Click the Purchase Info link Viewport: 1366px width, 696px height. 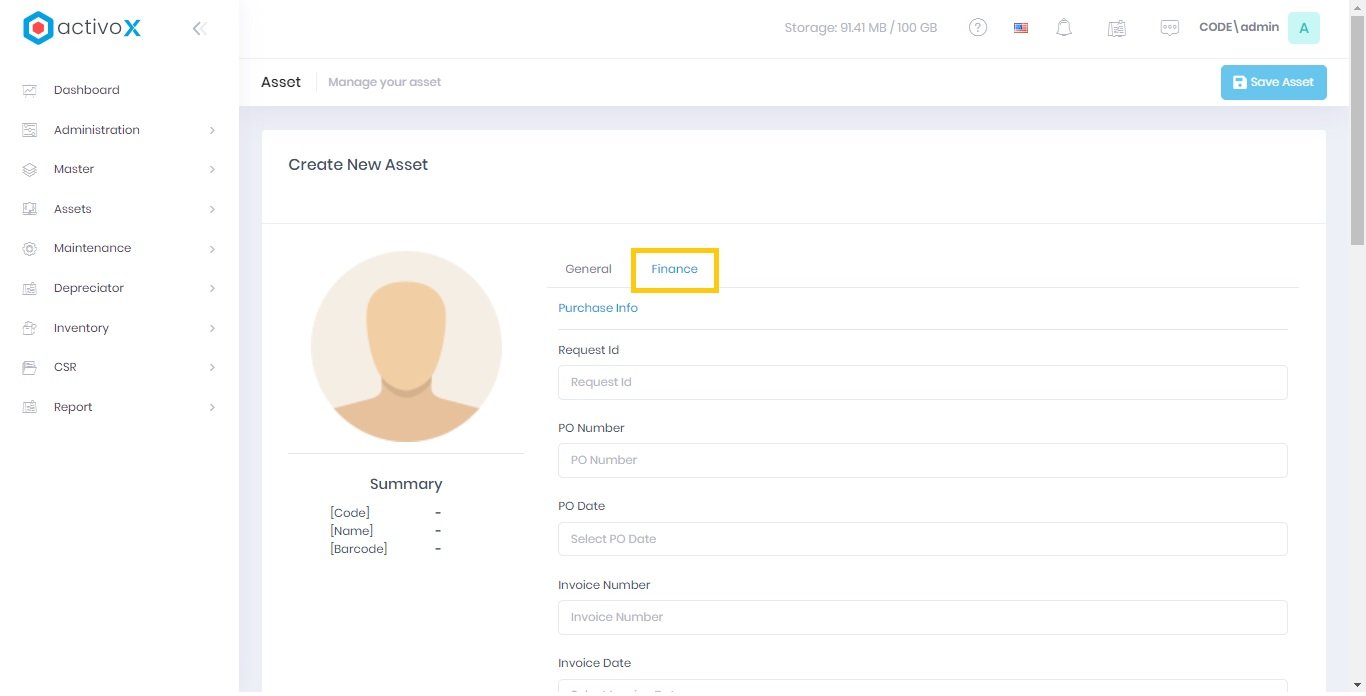tap(598, 308)
